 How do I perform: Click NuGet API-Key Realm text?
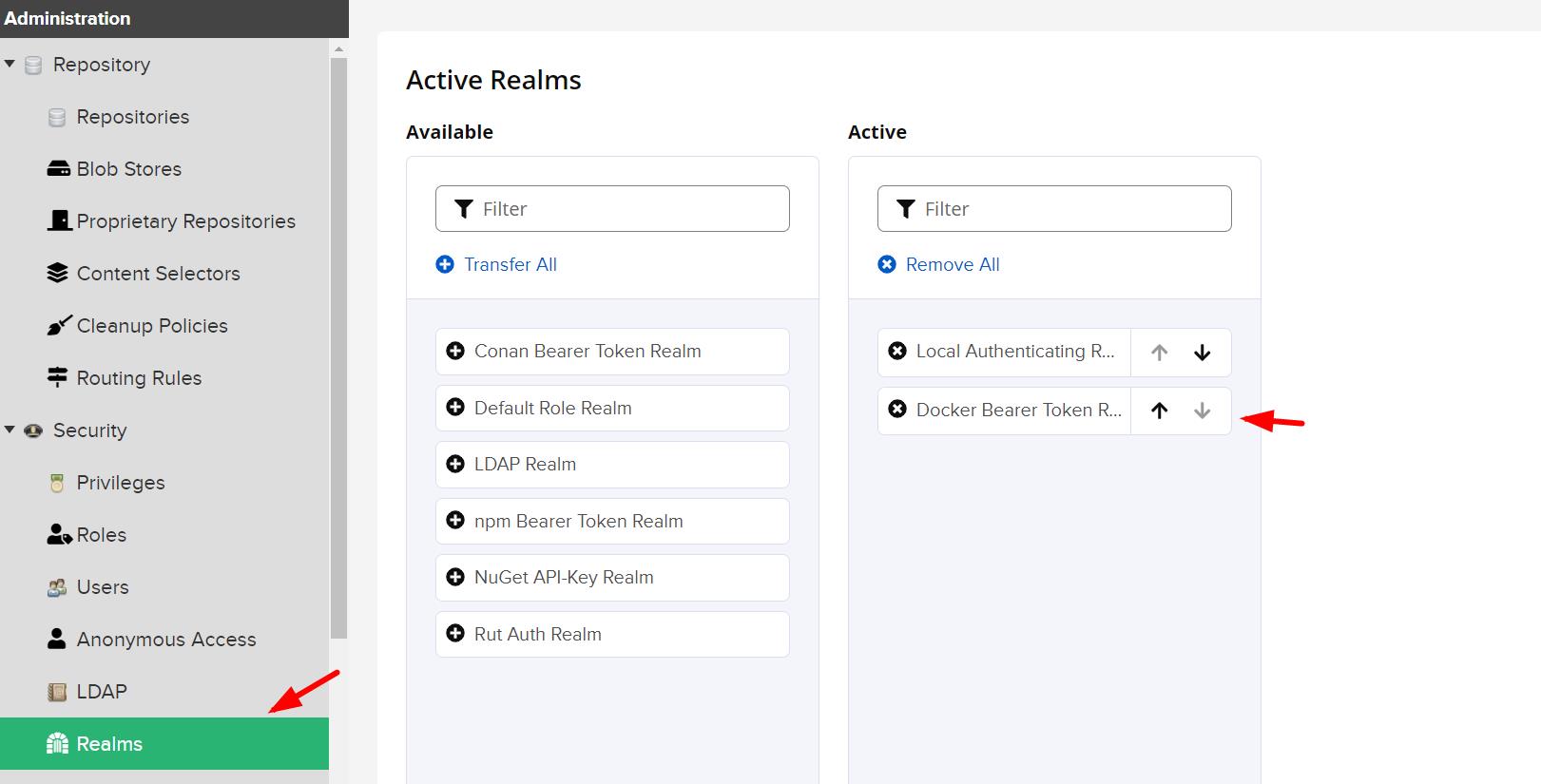[x=564, y=577]
